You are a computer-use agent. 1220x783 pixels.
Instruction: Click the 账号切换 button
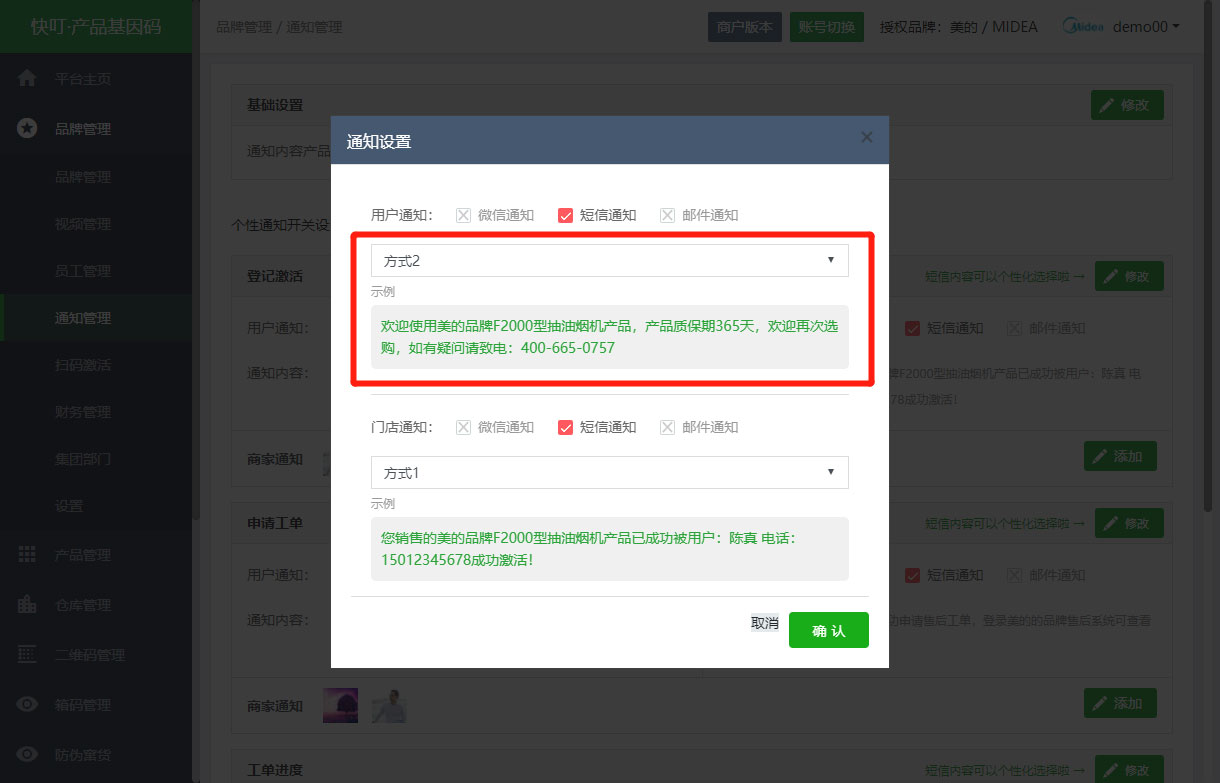click(x=827, y=27)
